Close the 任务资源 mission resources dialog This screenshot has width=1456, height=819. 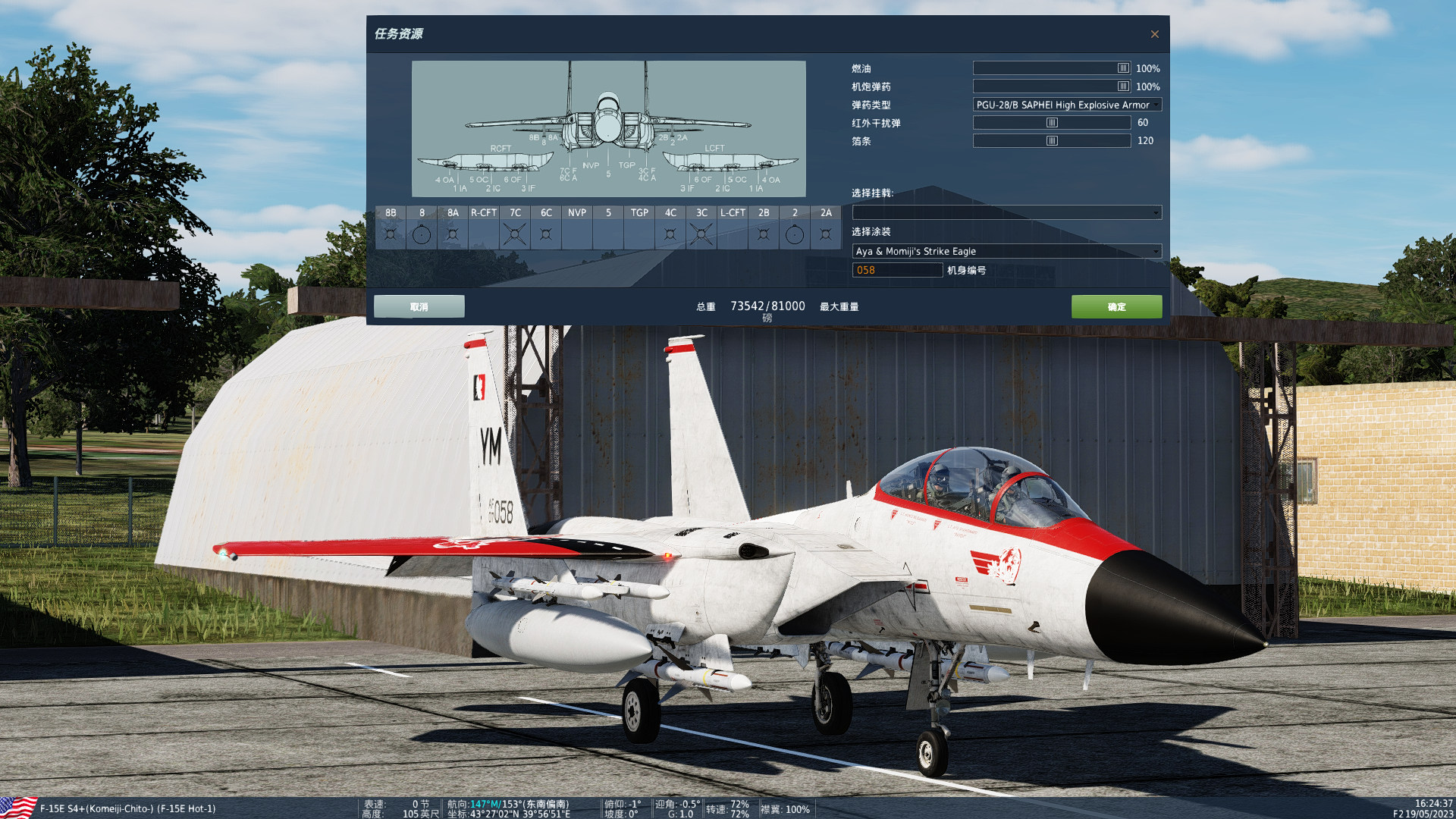(x=1154, y=34)
